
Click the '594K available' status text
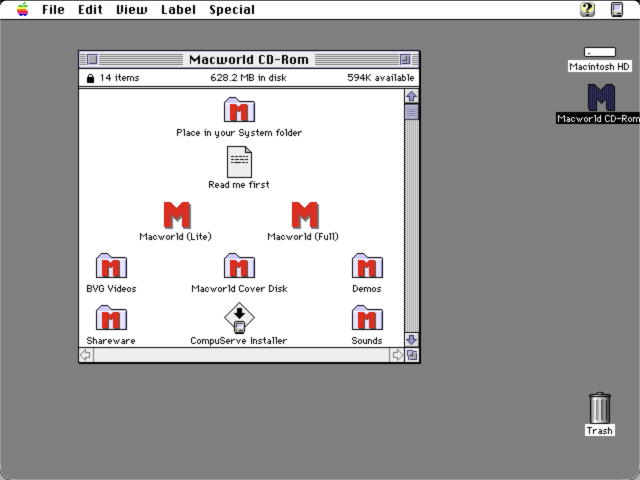tap(380, 78)
